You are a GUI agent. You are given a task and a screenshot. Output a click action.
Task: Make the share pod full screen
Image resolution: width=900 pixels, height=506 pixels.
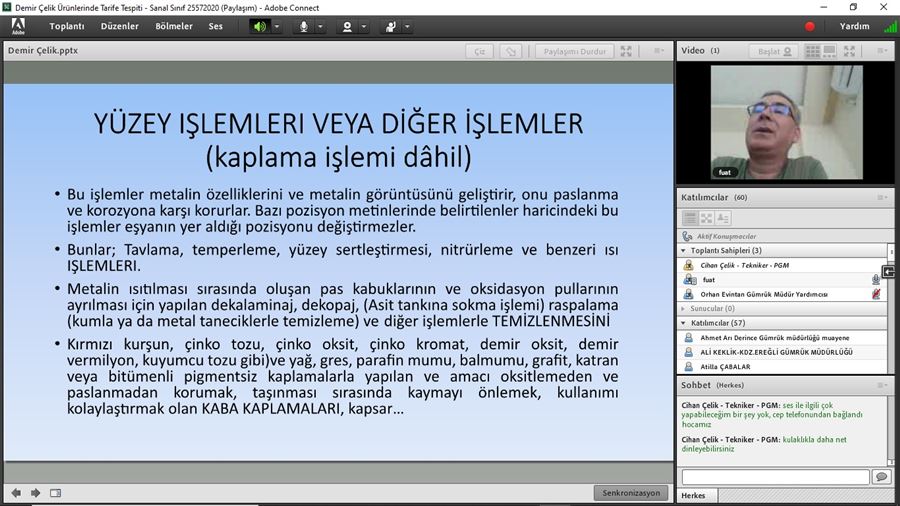coord(626,51)
